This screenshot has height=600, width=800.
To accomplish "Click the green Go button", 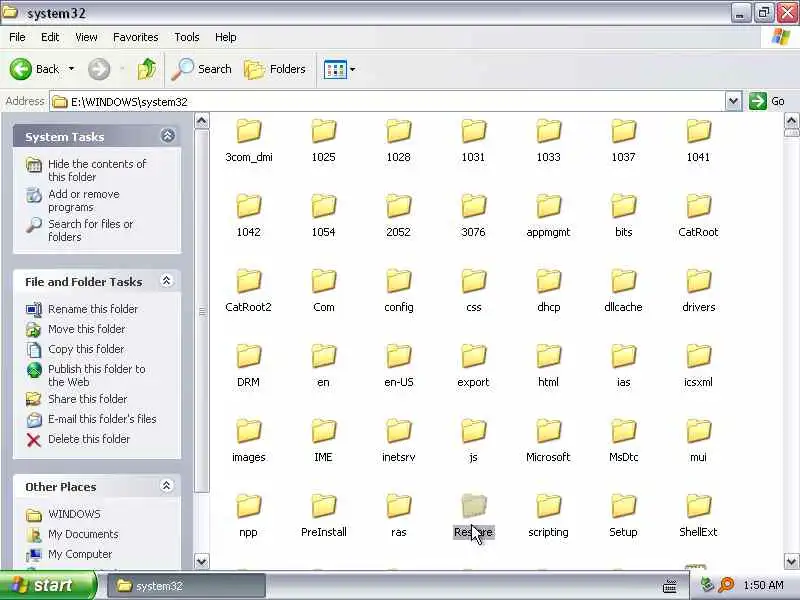I will click(x=767, y=101).
